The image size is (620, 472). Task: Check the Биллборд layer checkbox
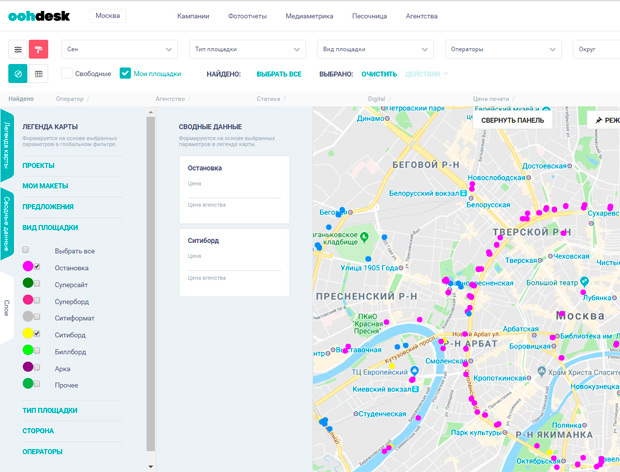pos(37,349)
